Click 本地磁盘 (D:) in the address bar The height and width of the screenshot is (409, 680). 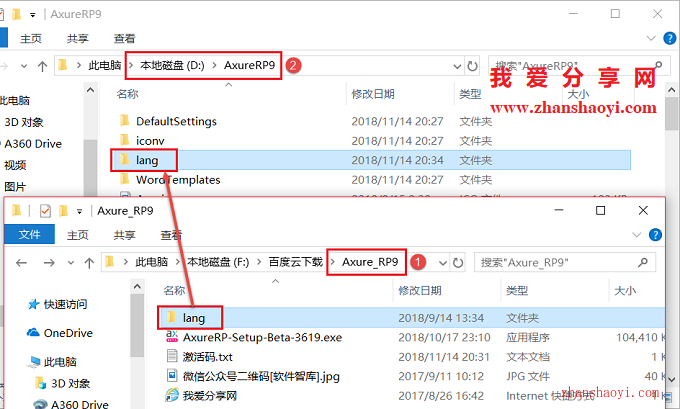172,65
